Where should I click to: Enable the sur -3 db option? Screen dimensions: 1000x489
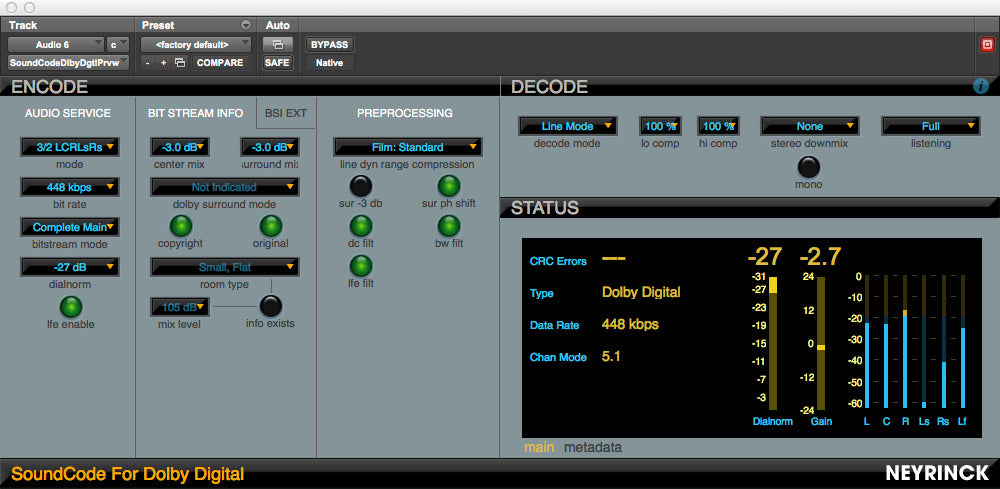[360, 186]
